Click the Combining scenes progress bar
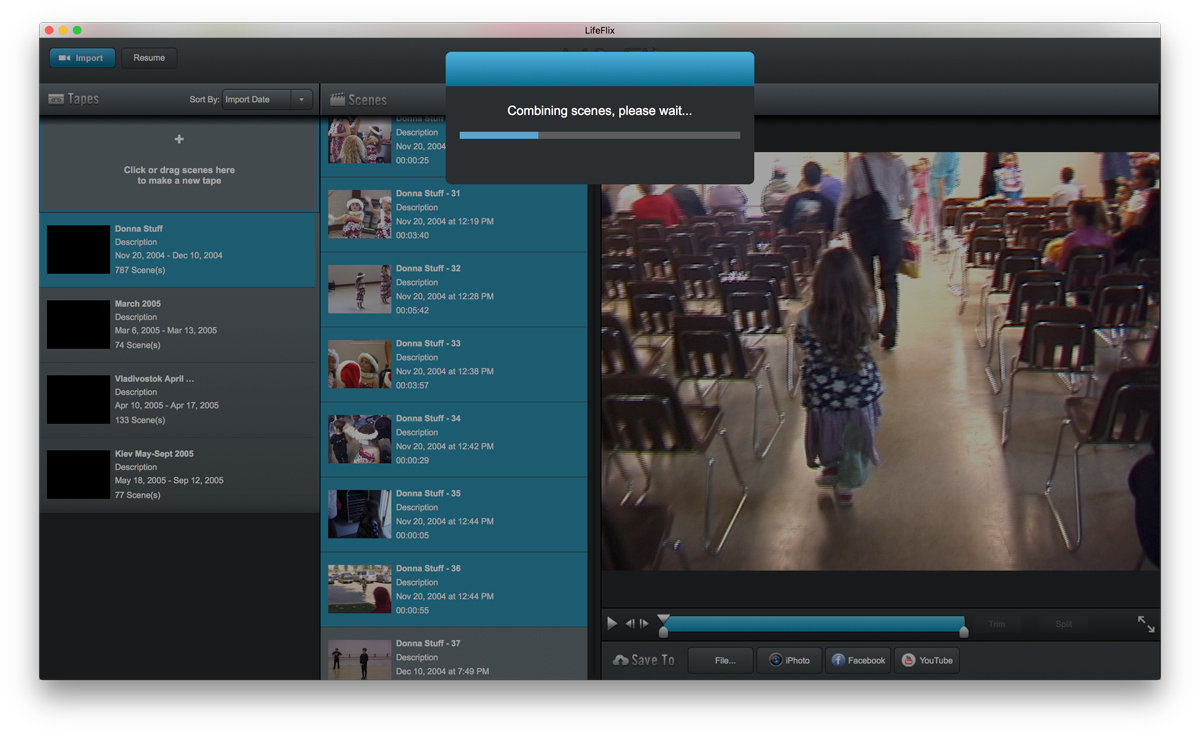The height and width of the screenshot is (736, 1200). tap(600, 135)
